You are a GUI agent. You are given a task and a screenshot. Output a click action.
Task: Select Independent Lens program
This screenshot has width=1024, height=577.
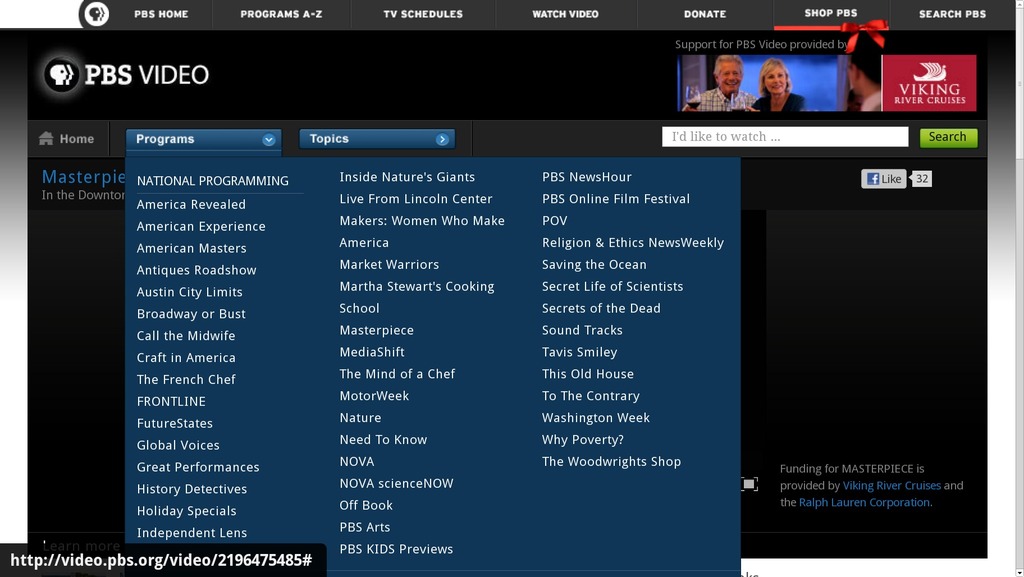[x=192, y=533]
